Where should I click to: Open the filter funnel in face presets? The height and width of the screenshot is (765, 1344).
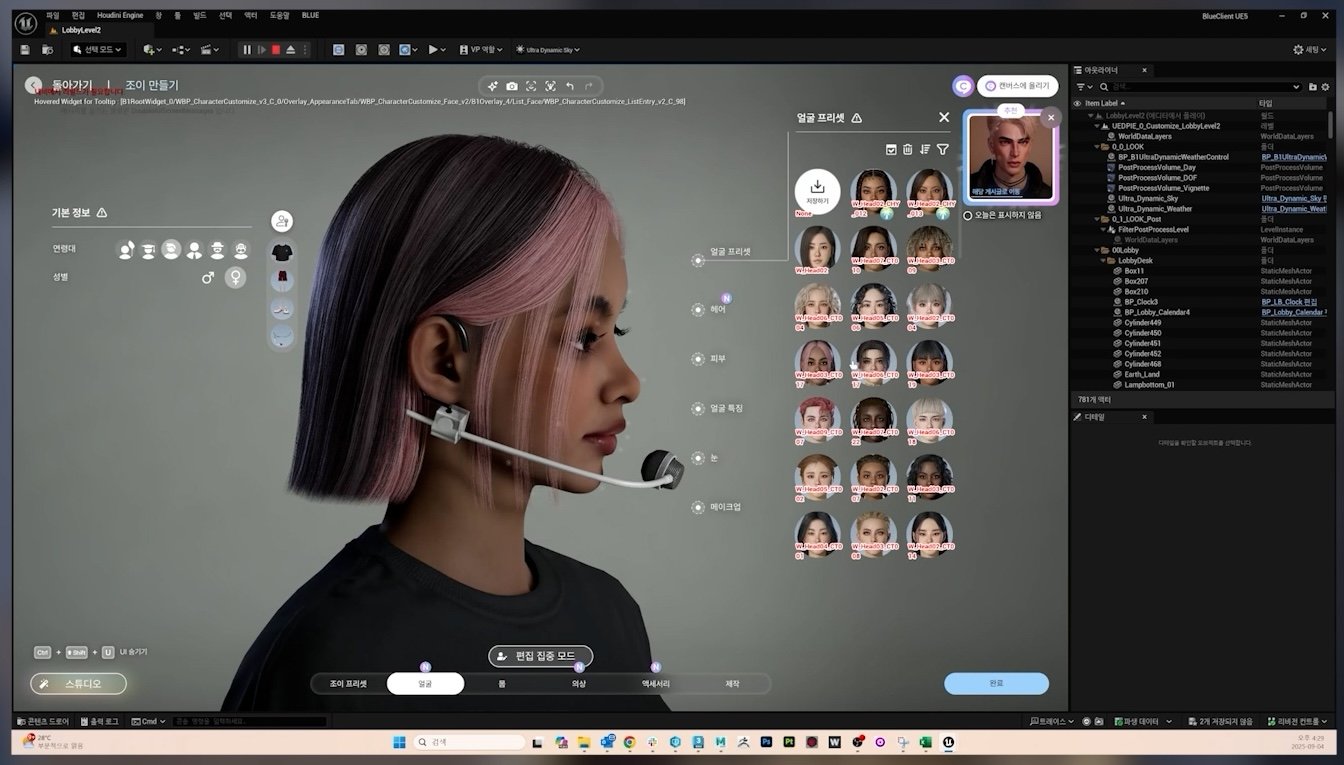click(942, 149)
